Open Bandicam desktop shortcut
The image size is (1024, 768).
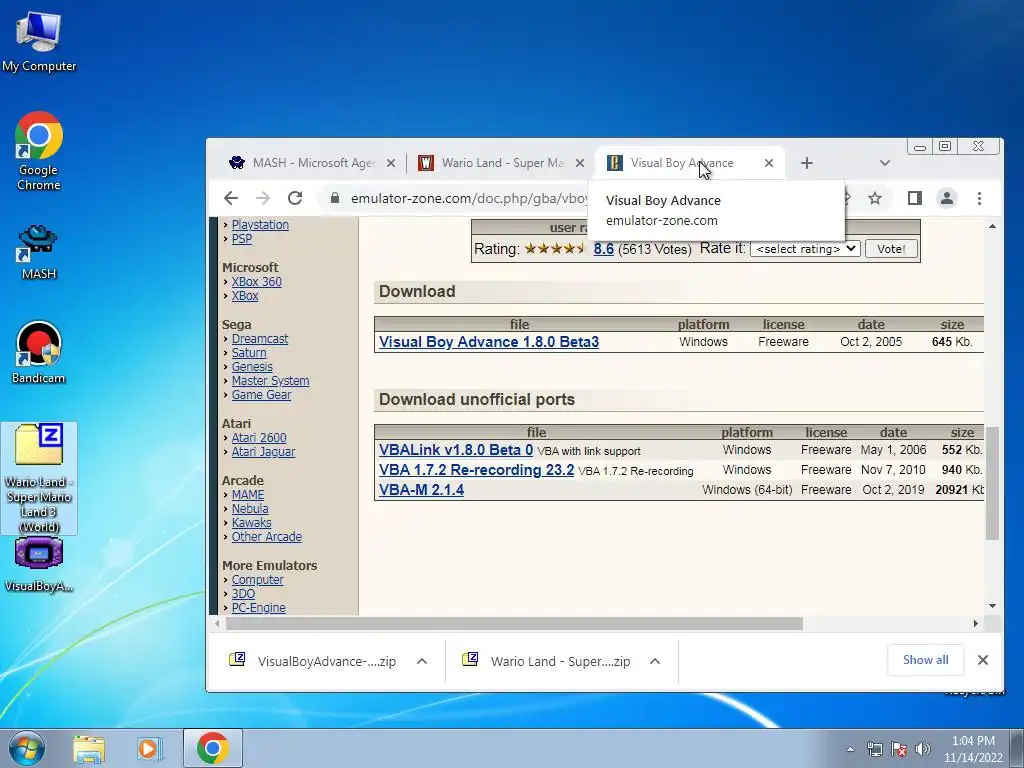(39, 353)
